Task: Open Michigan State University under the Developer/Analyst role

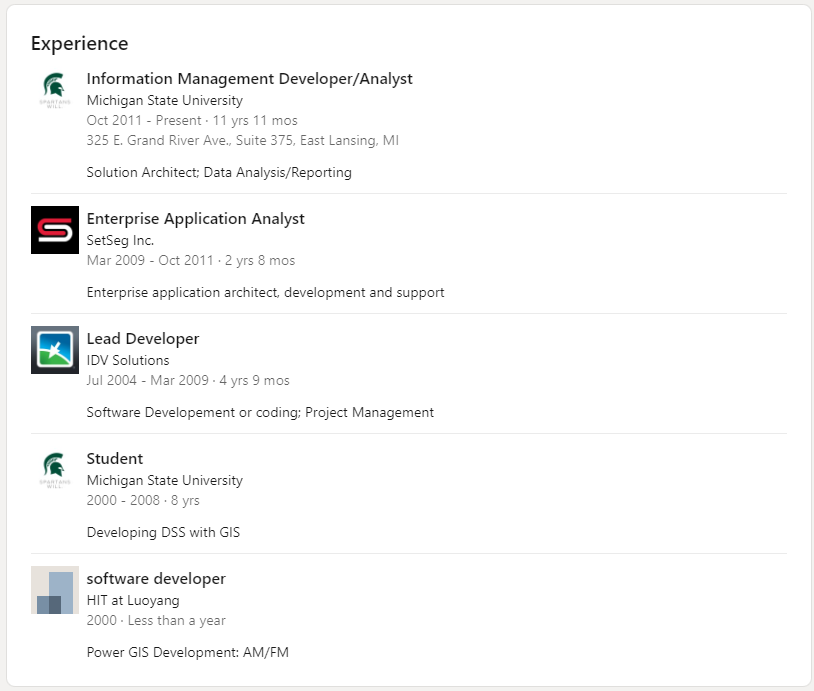Action: tap(164, 100)
